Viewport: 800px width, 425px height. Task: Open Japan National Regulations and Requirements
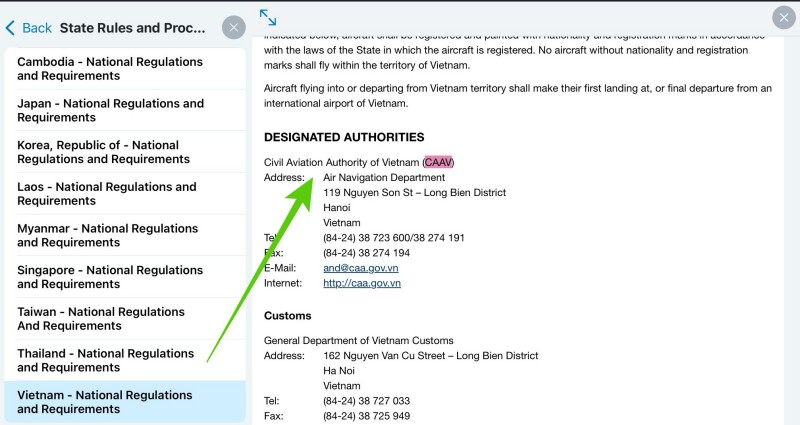click(x=110, y=110)
